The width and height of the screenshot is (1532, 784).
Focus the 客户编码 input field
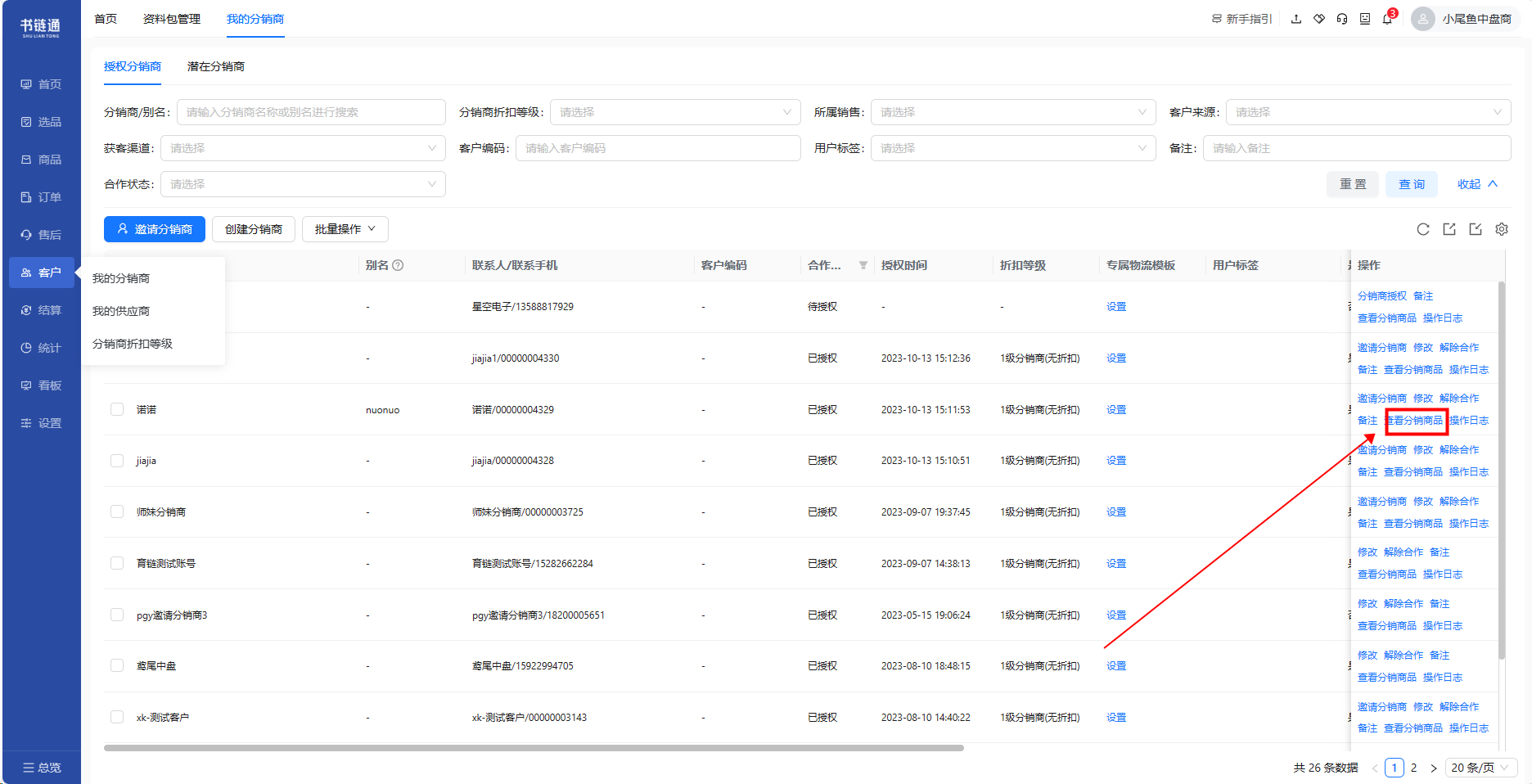point(658,148)
